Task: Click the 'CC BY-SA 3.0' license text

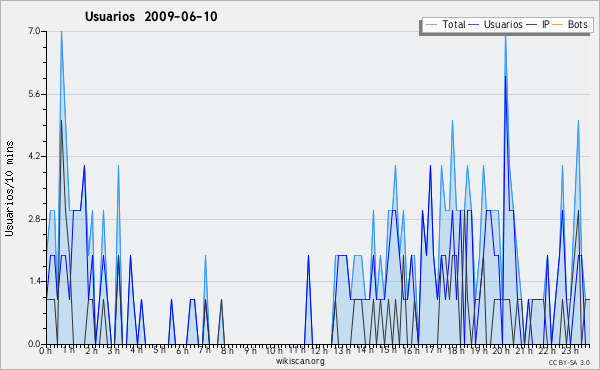Action: tap(569, 362)
